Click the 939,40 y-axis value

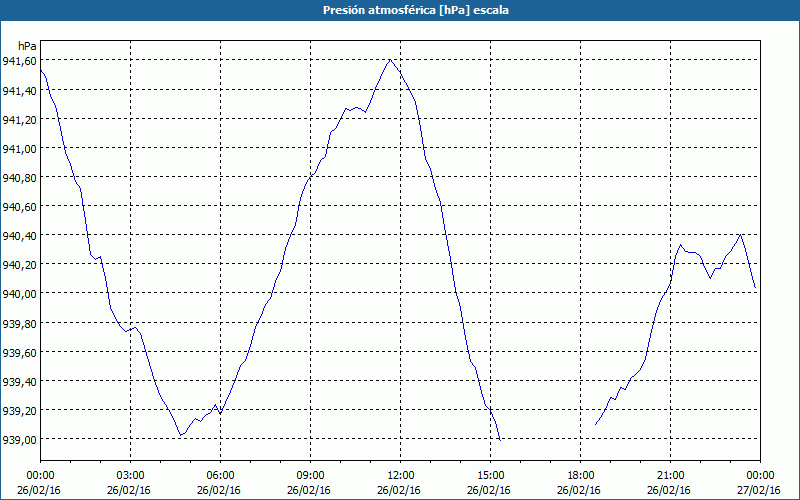pos(20,382)
